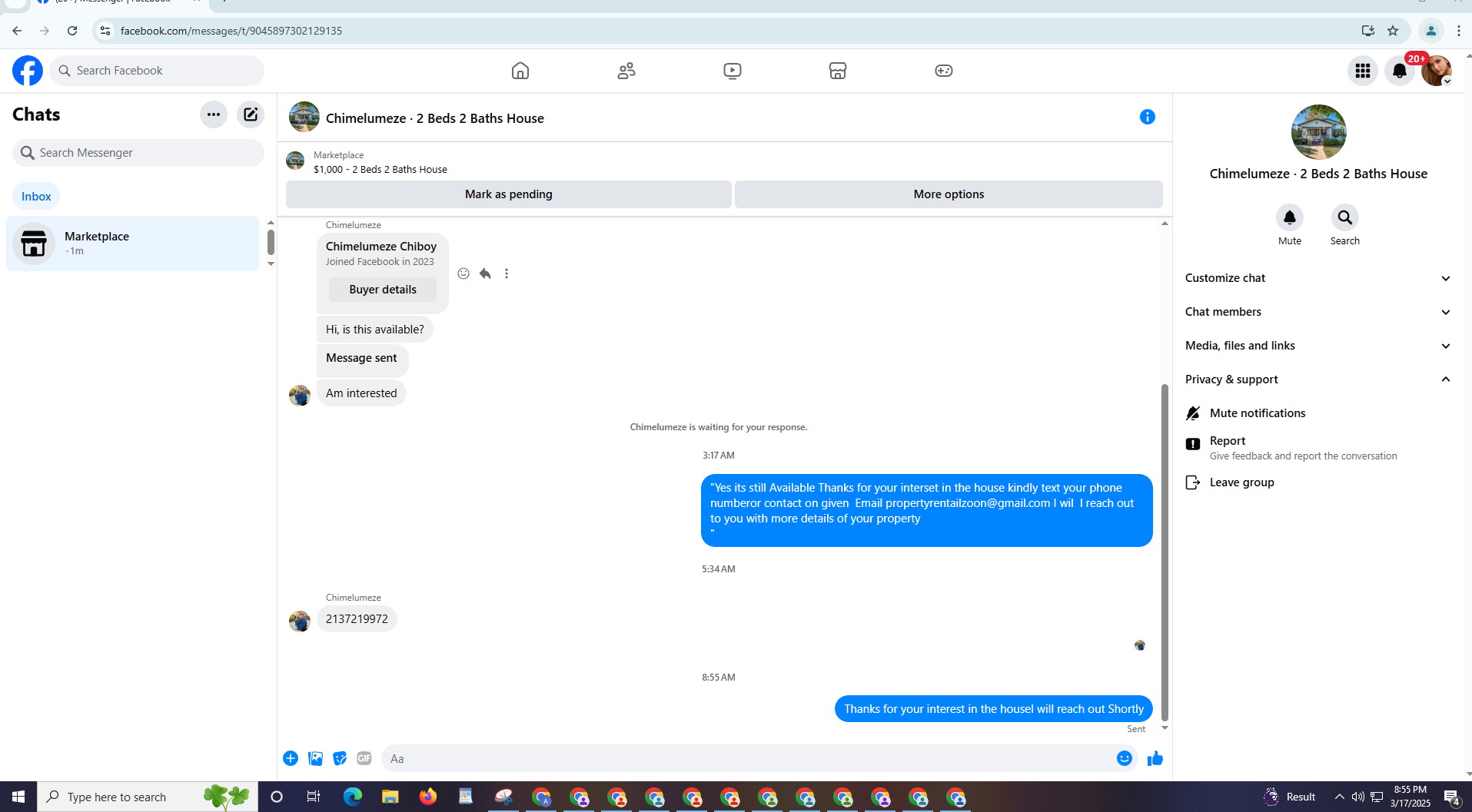Go back in browser

17,31
